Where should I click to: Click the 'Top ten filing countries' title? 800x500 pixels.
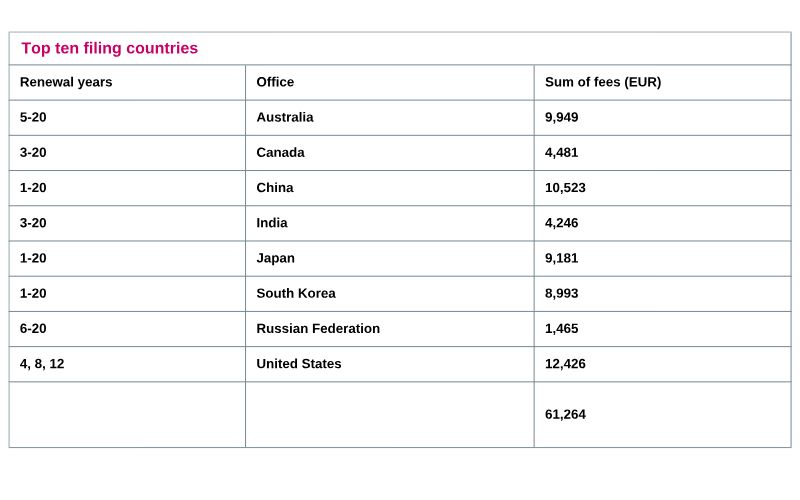(110, 48)
